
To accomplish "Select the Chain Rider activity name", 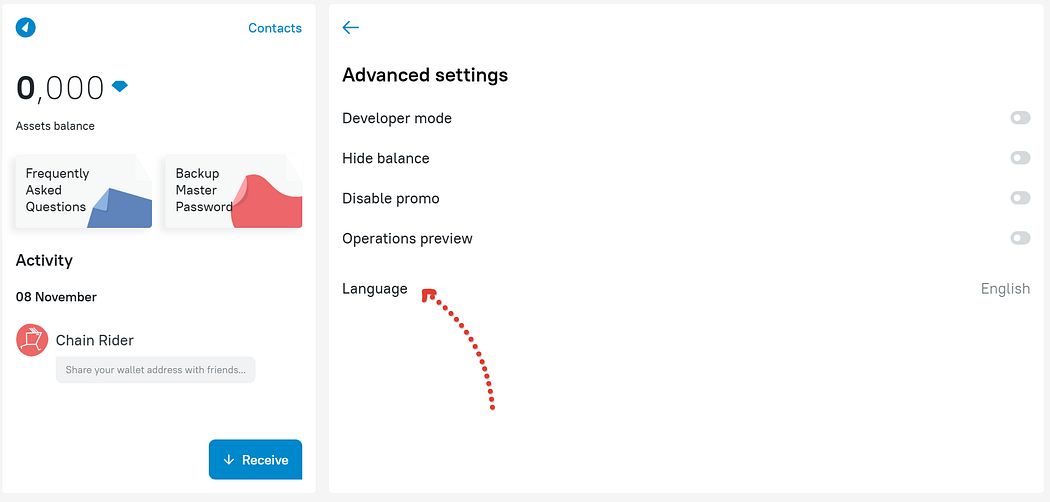I will click(94, 340).
